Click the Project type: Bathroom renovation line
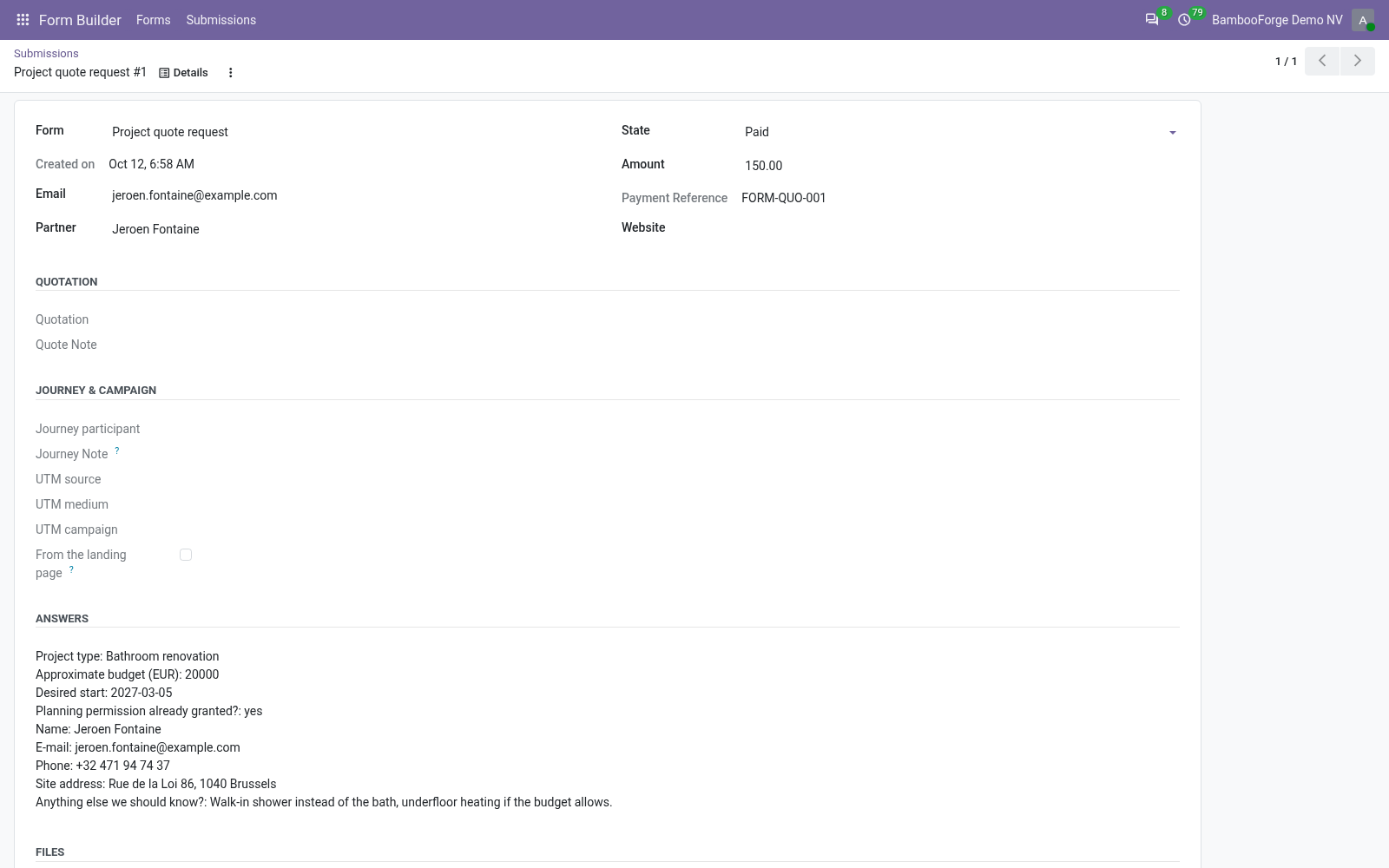 (x=128, y=656)
